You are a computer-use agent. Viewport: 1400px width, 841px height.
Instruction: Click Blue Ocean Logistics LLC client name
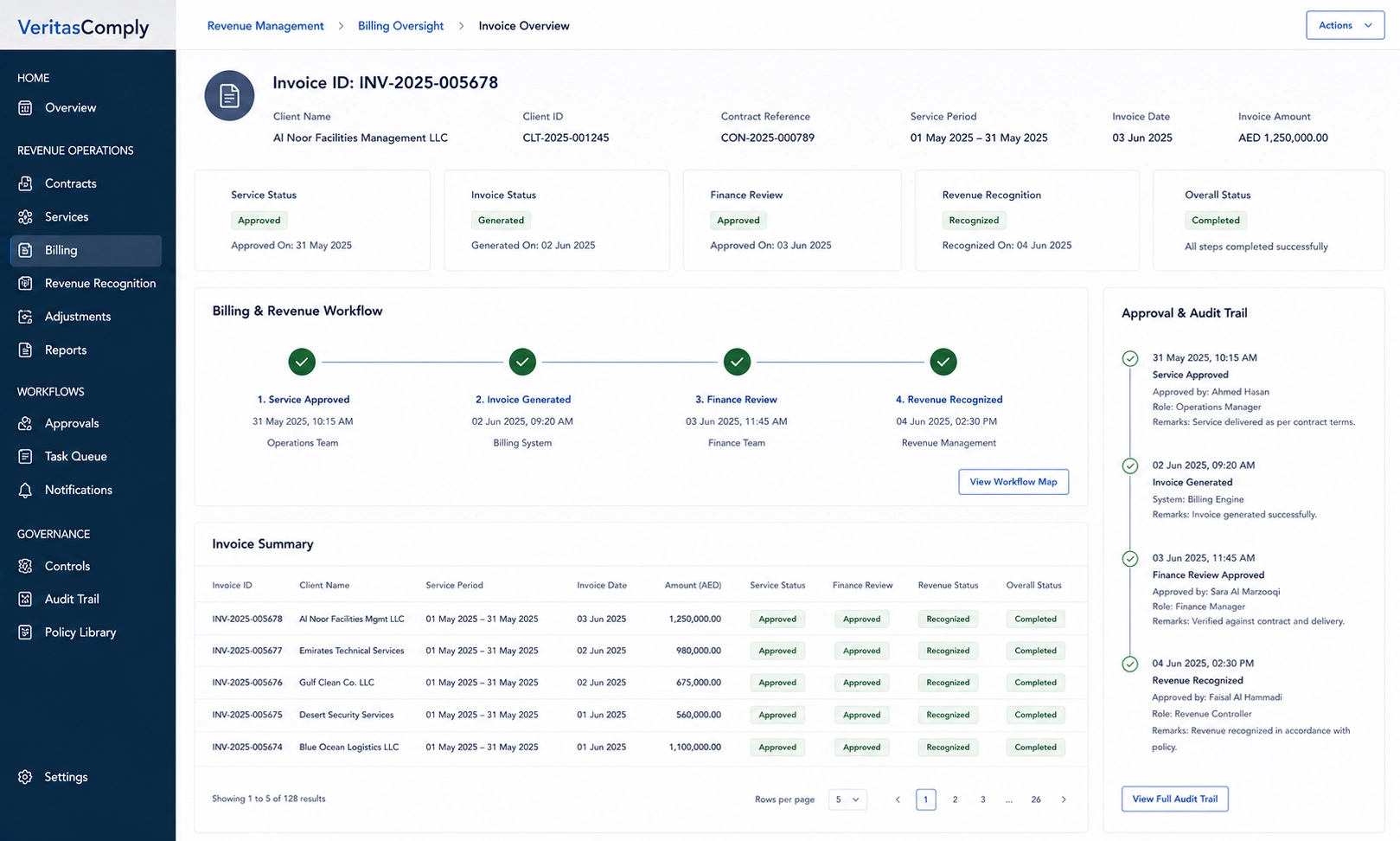[x=348, y=747]
